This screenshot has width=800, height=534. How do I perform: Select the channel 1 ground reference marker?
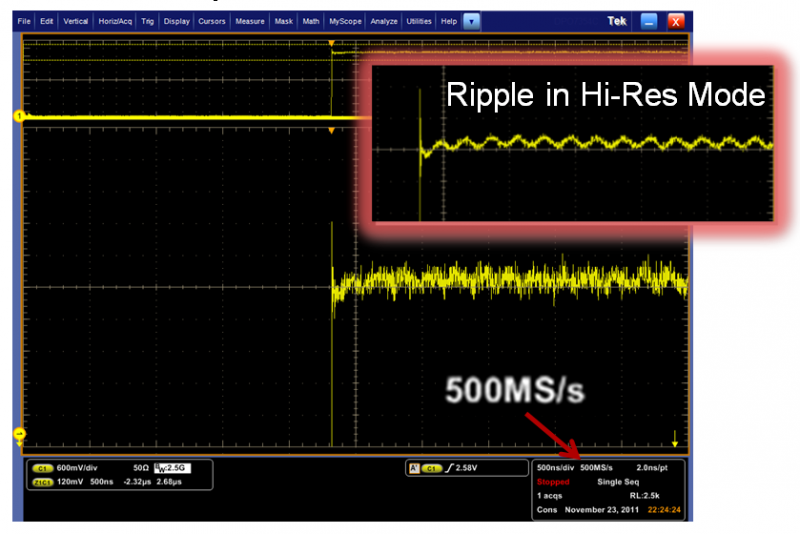[x=18, y=117]
